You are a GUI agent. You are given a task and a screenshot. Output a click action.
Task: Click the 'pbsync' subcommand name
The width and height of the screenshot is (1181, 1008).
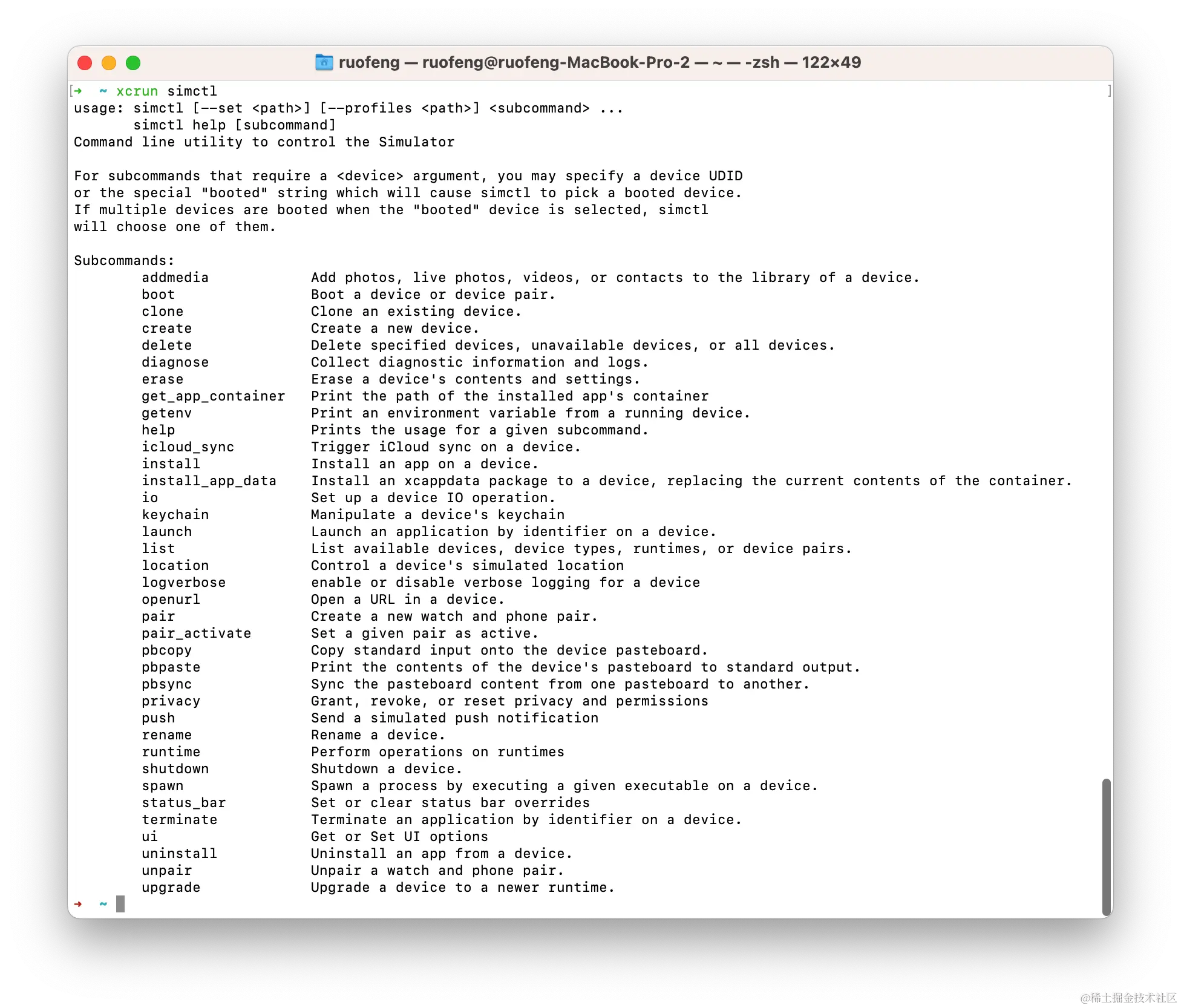point(167,684)
